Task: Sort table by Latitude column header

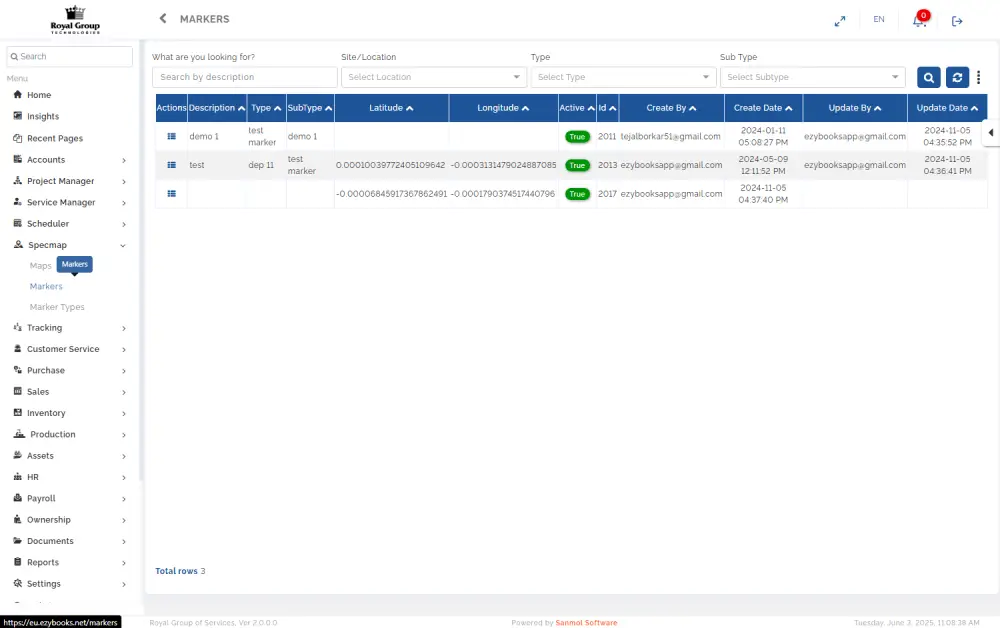Action: [x=391, y=108]
